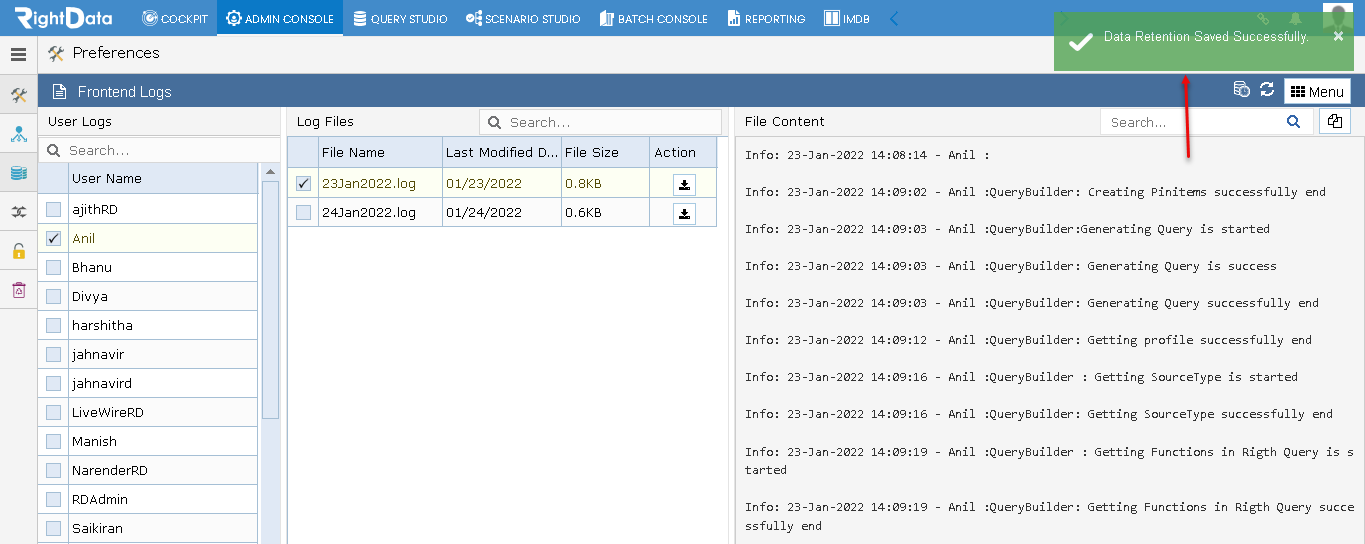This screenshot has height=544, width=1365.
Task: Switch to Admin Console tab
Action: coord(280,18)
